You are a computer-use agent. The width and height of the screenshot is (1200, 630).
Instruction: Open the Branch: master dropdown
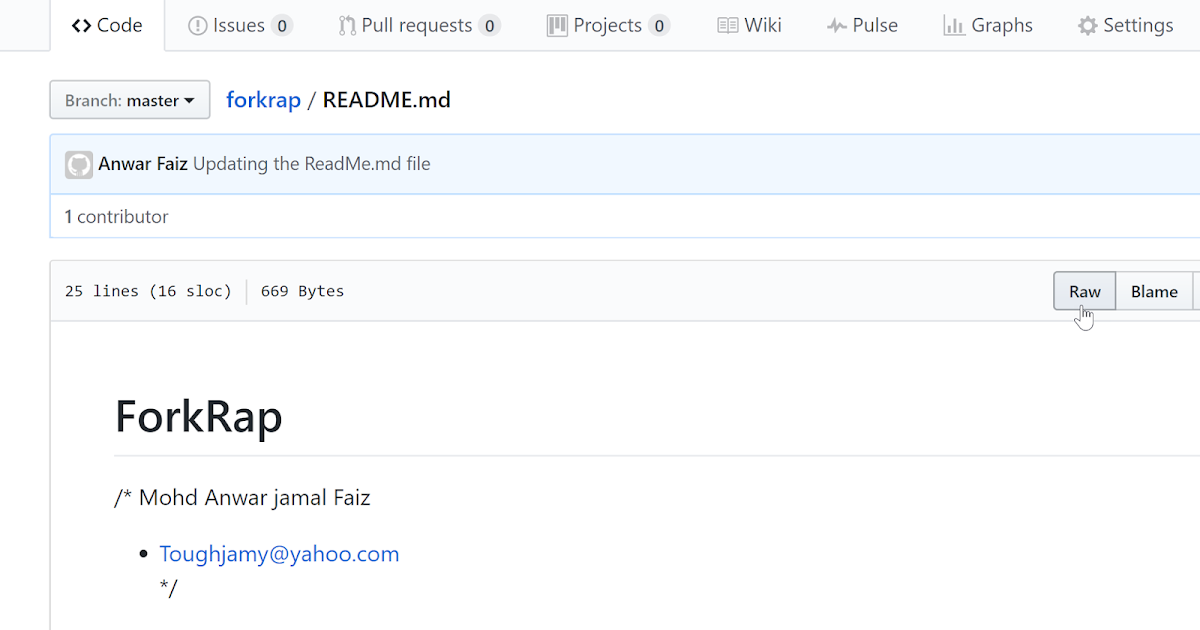130,100
